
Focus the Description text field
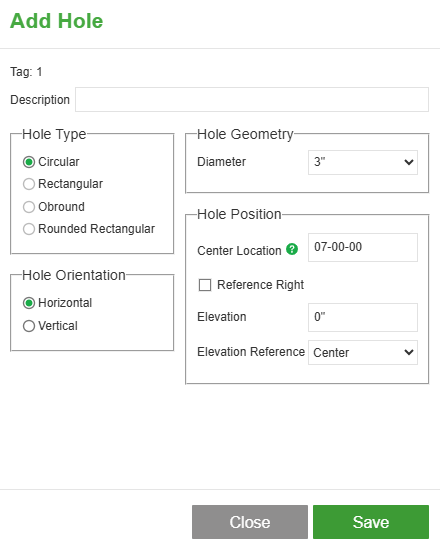252,99
